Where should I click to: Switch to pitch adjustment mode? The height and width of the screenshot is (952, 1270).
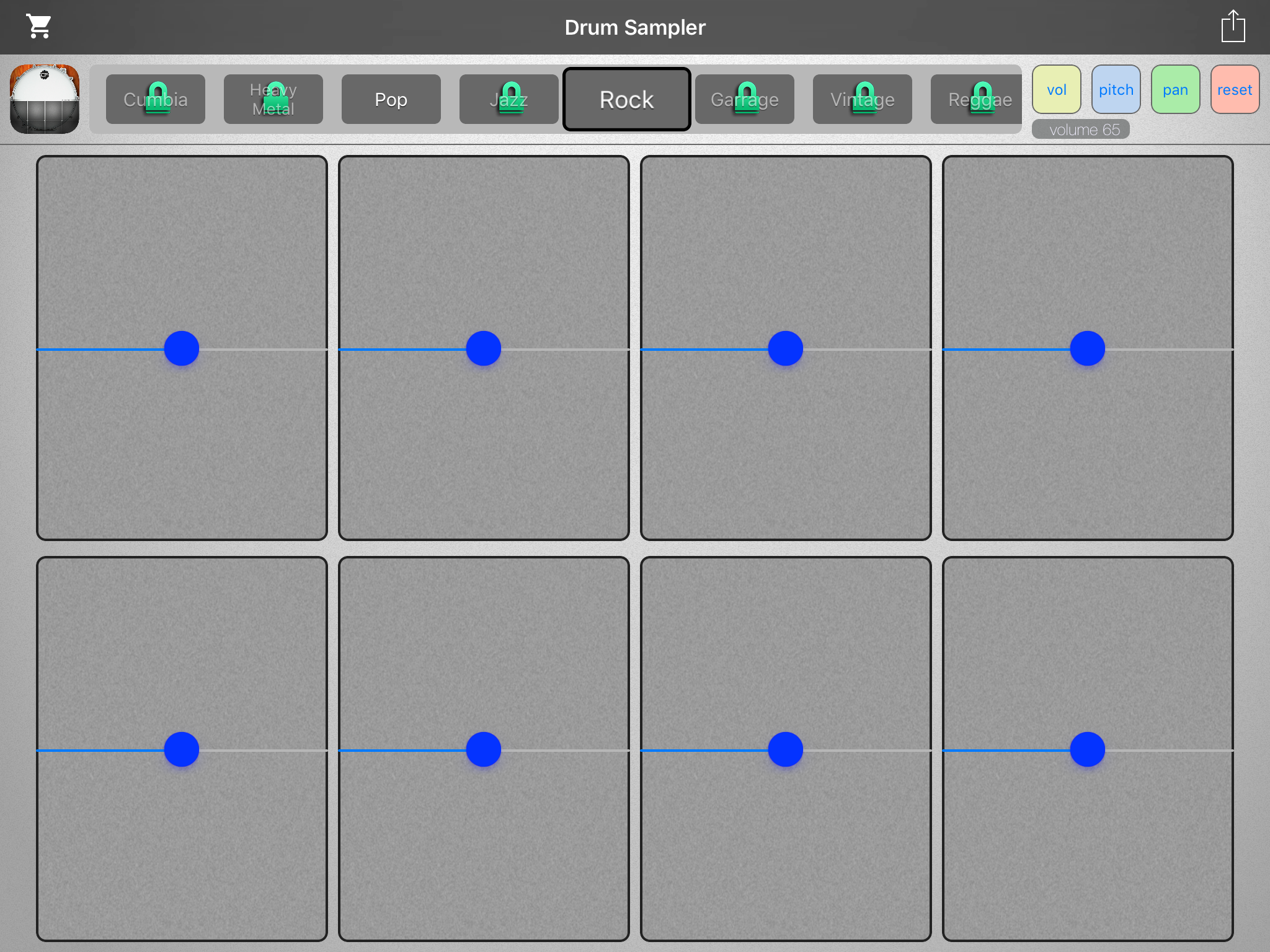(x=1116, y=90)
